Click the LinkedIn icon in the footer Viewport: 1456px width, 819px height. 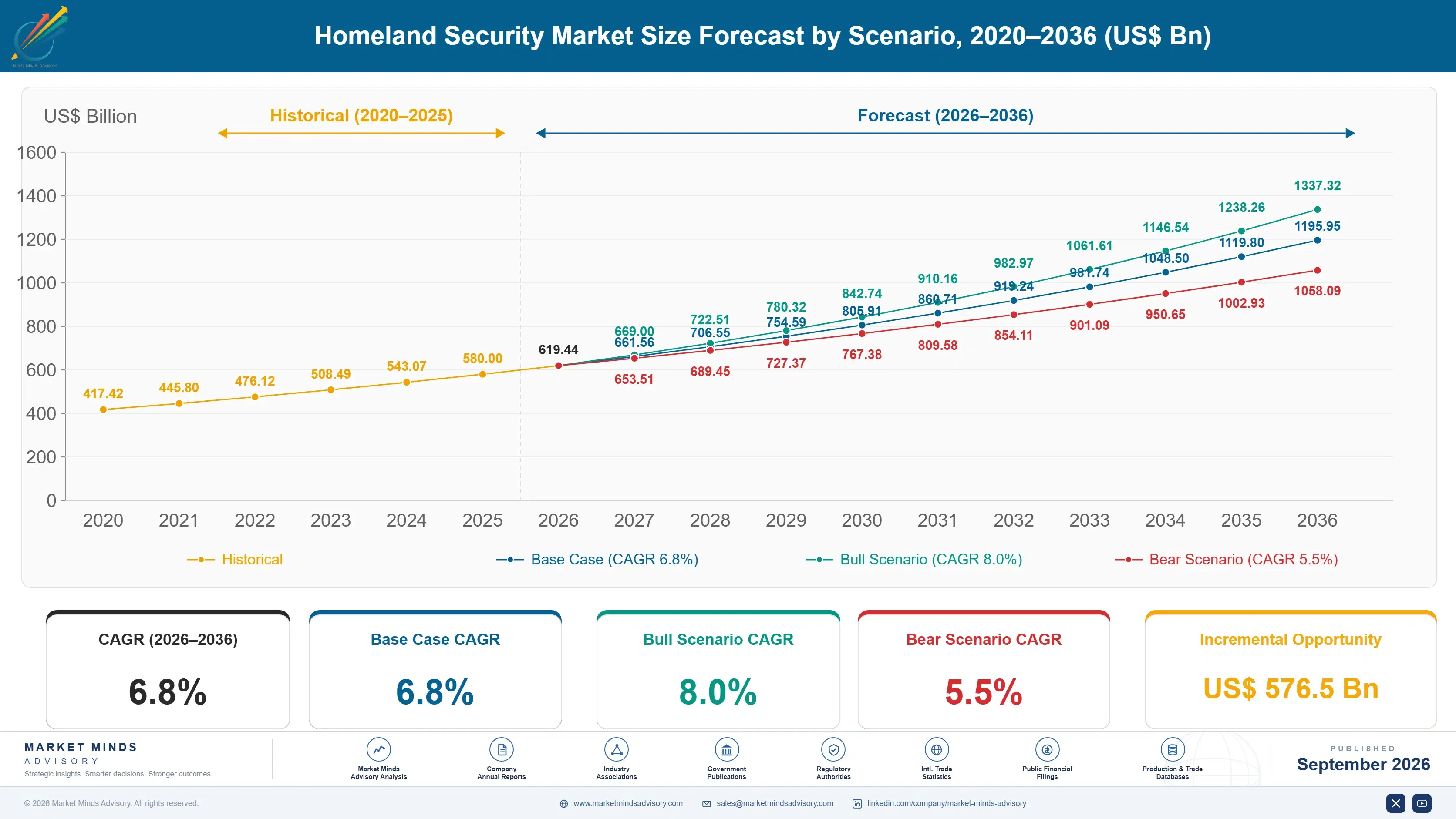pos(857,803)
